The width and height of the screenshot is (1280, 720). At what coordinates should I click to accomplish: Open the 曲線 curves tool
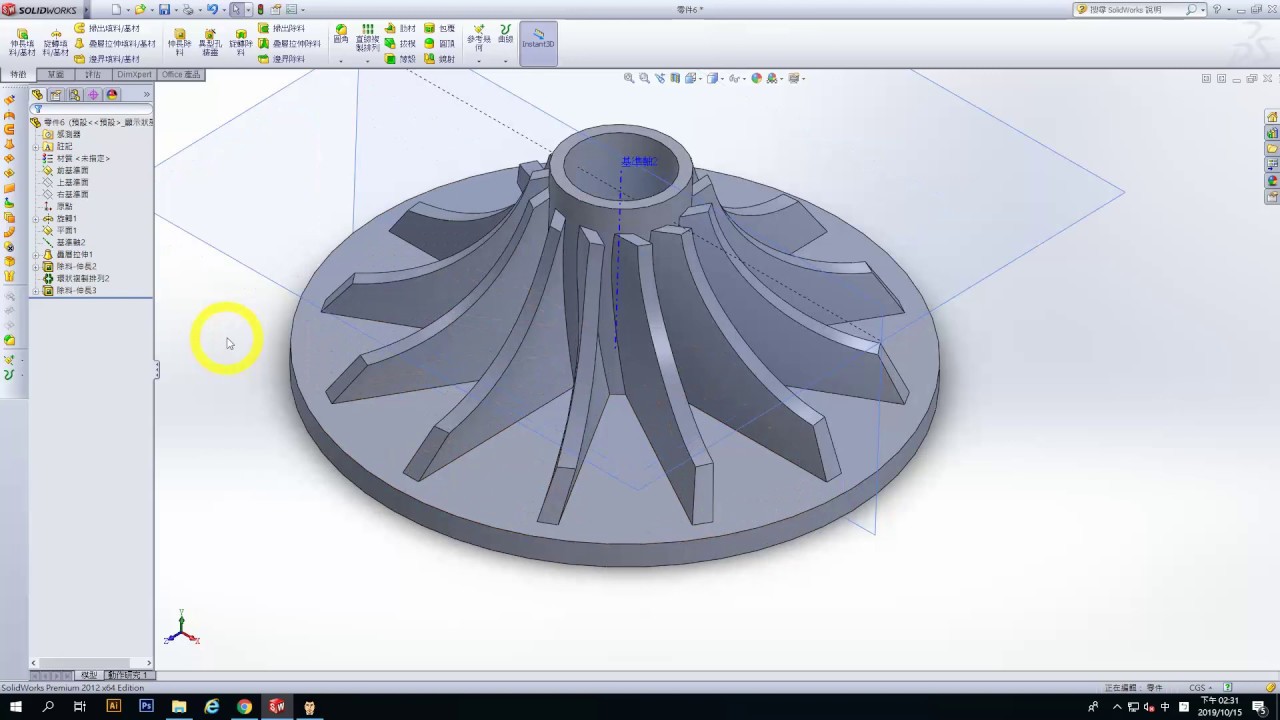[x=505, y=35]
